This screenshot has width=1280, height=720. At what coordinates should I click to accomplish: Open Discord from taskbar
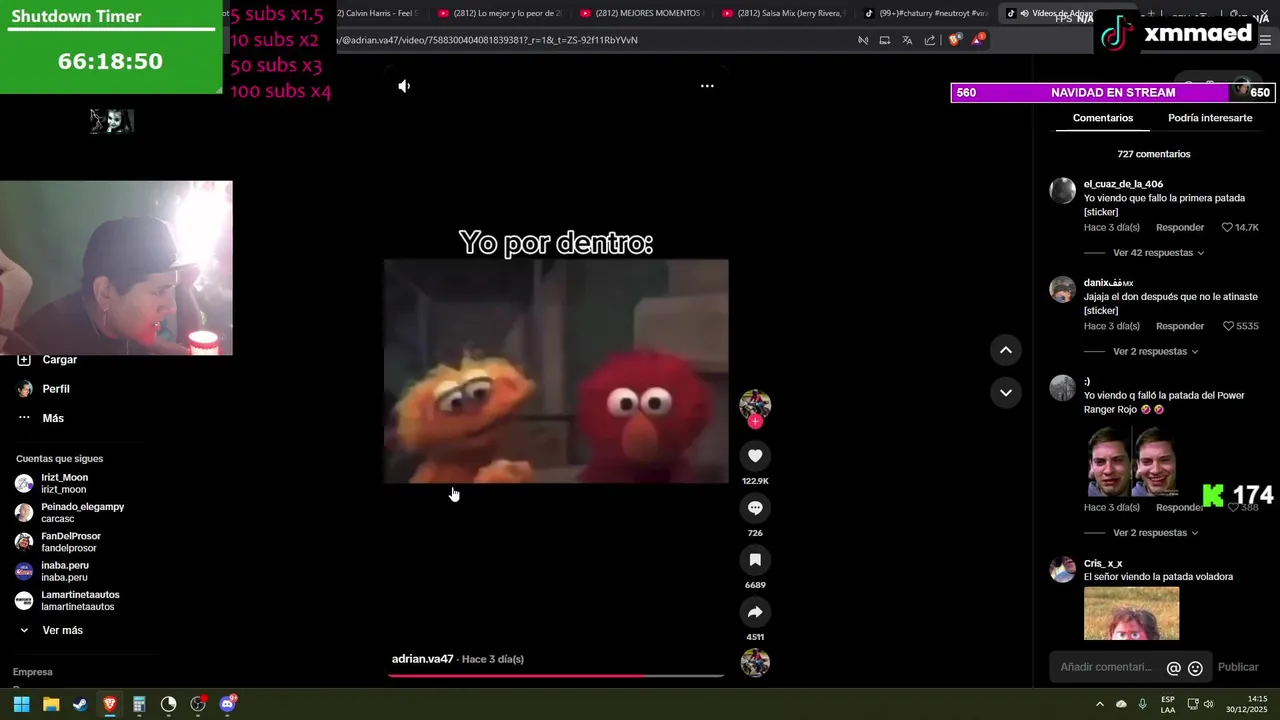[x=227, y=704]
